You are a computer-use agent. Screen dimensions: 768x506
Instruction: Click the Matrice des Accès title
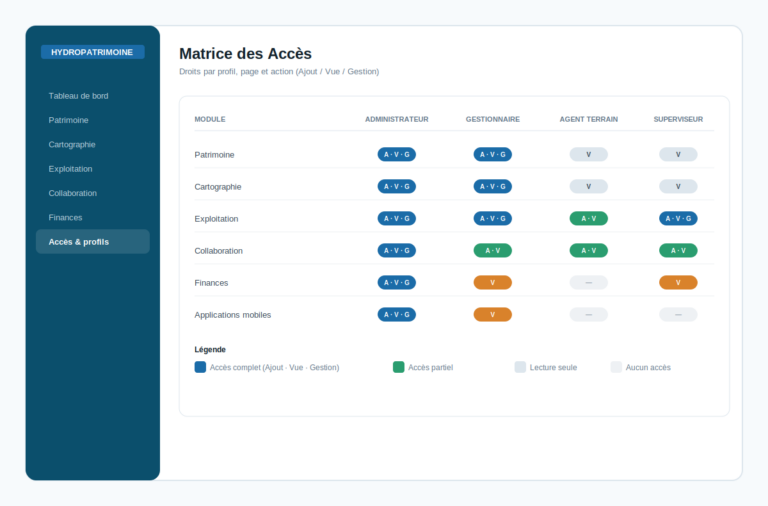tap(245, 53)
